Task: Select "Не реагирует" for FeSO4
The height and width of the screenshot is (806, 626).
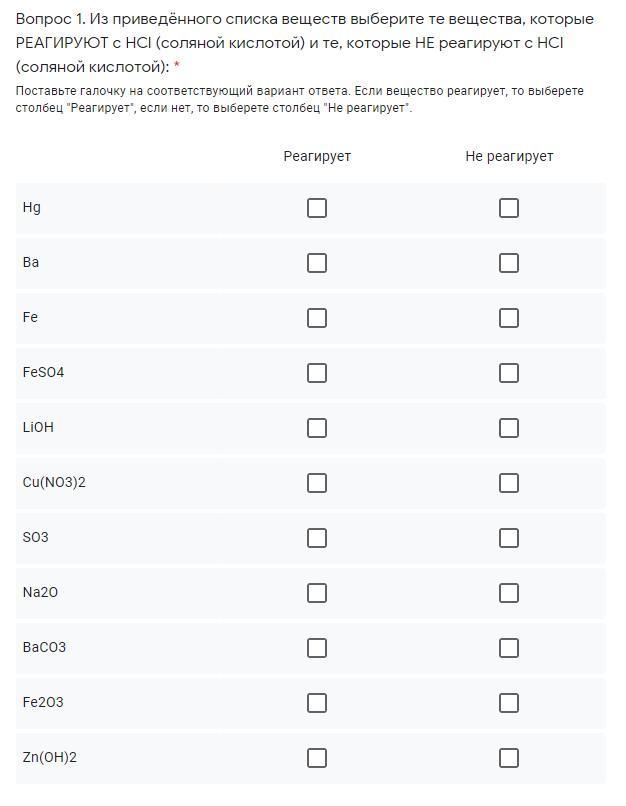Action: click(509, 373)
